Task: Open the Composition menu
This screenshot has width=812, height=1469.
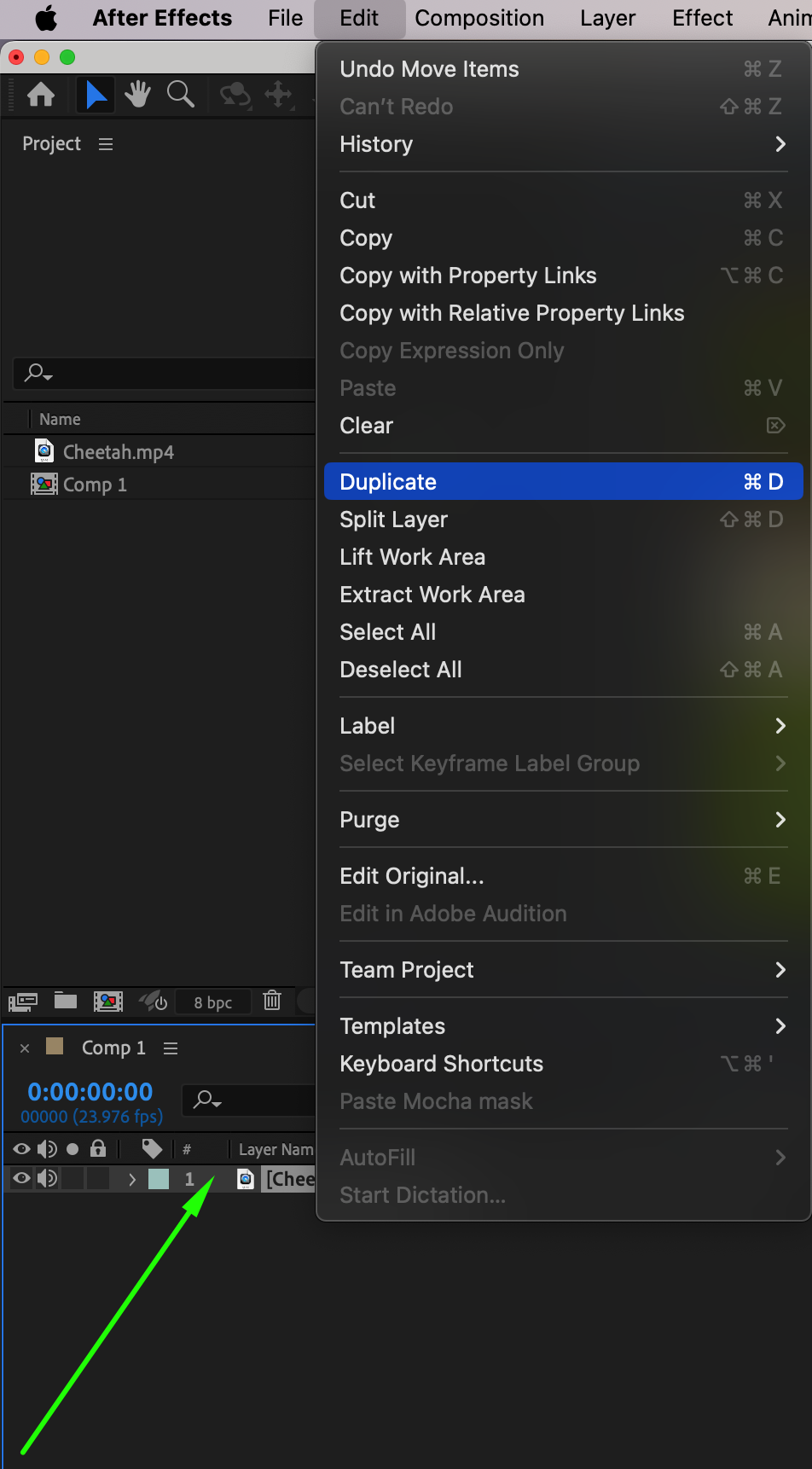Action: pos(479,18)
